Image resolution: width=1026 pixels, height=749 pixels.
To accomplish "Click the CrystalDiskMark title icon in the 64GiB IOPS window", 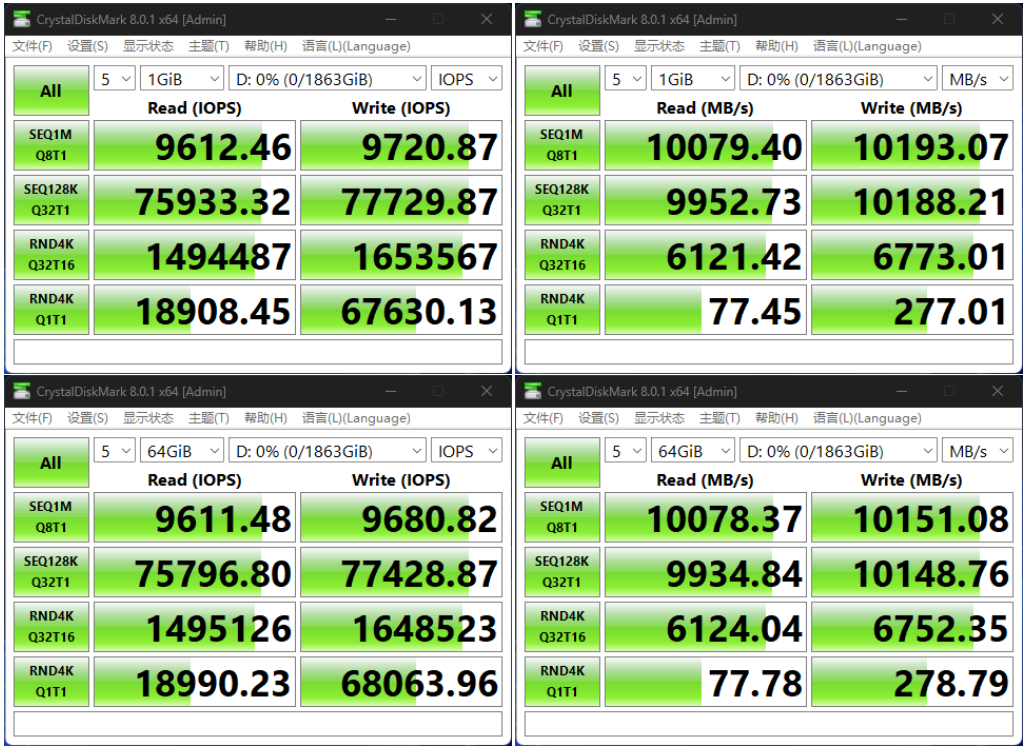I will [23, 391].
